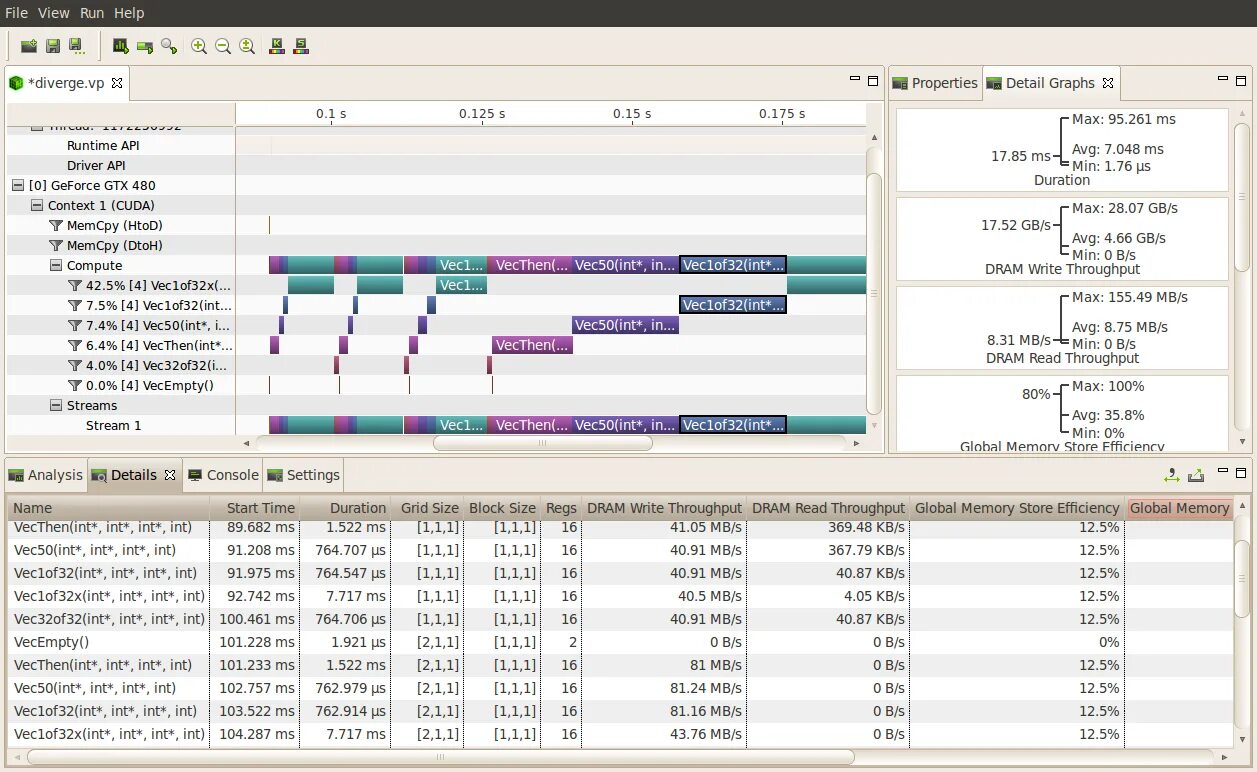Click the Vec32of32(int*, int*, int*, int) table row
This screenshot has width=1257, height=772.
620,619
